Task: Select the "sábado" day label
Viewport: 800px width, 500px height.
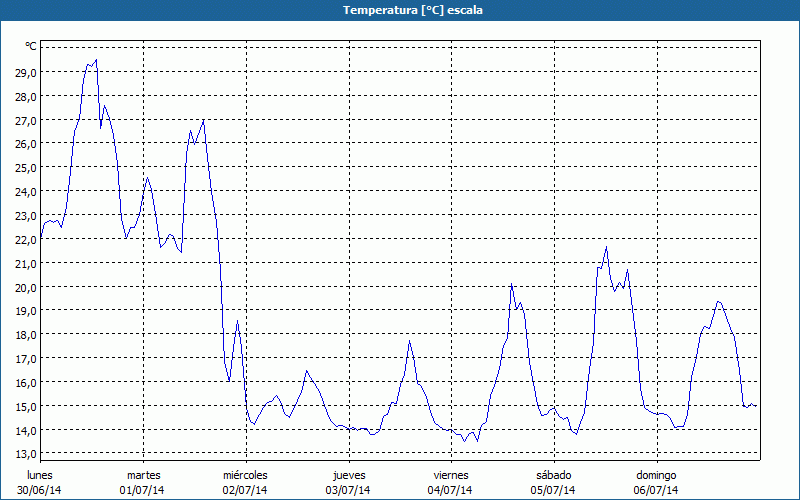Action: [x=553, y=475]
